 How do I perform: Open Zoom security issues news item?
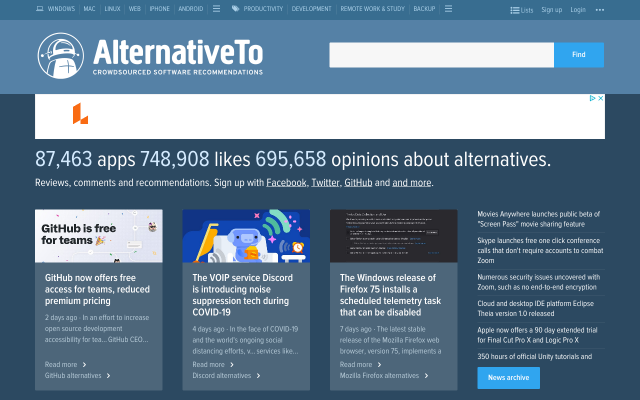coord(538,282)
